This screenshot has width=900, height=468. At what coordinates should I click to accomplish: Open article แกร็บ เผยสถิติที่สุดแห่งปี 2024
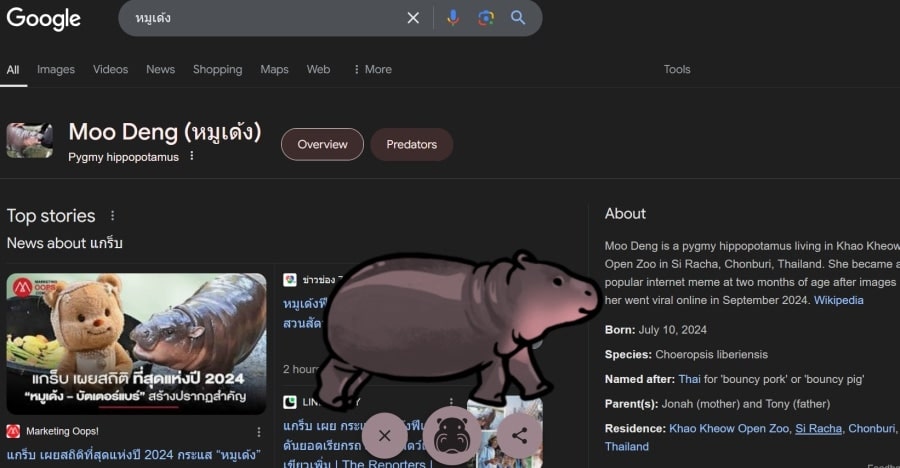click(133, 455)
